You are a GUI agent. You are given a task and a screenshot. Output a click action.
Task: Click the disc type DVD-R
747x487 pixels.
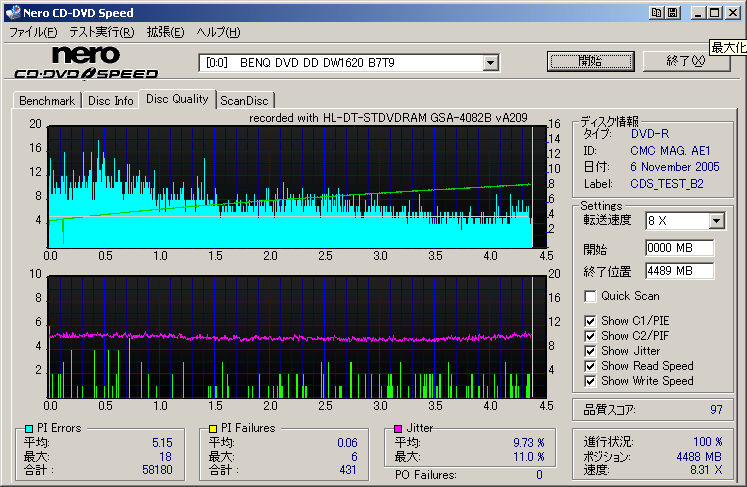pyautogui.click(x=650, y=134)
